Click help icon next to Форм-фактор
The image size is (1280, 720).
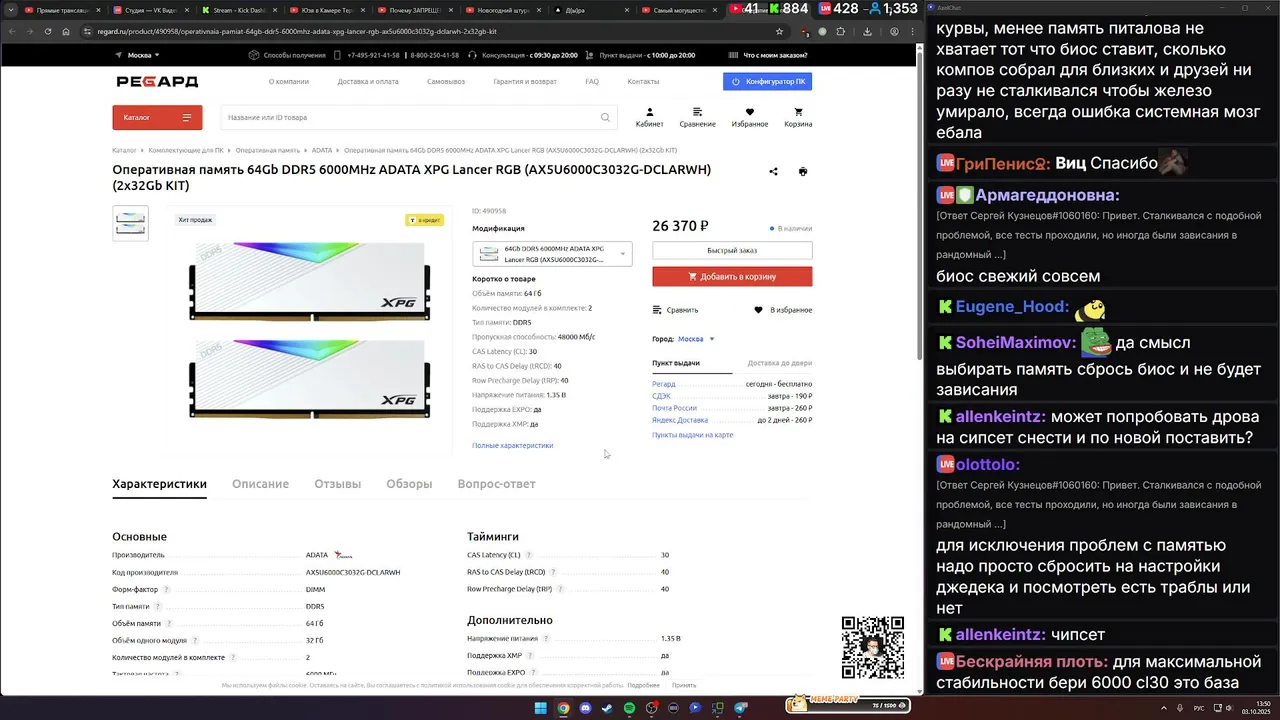point(167,589)
